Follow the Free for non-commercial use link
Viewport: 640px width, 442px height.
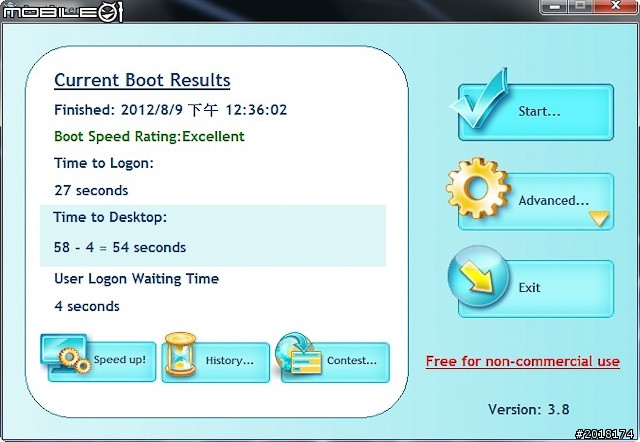click(x=522, y=361)
